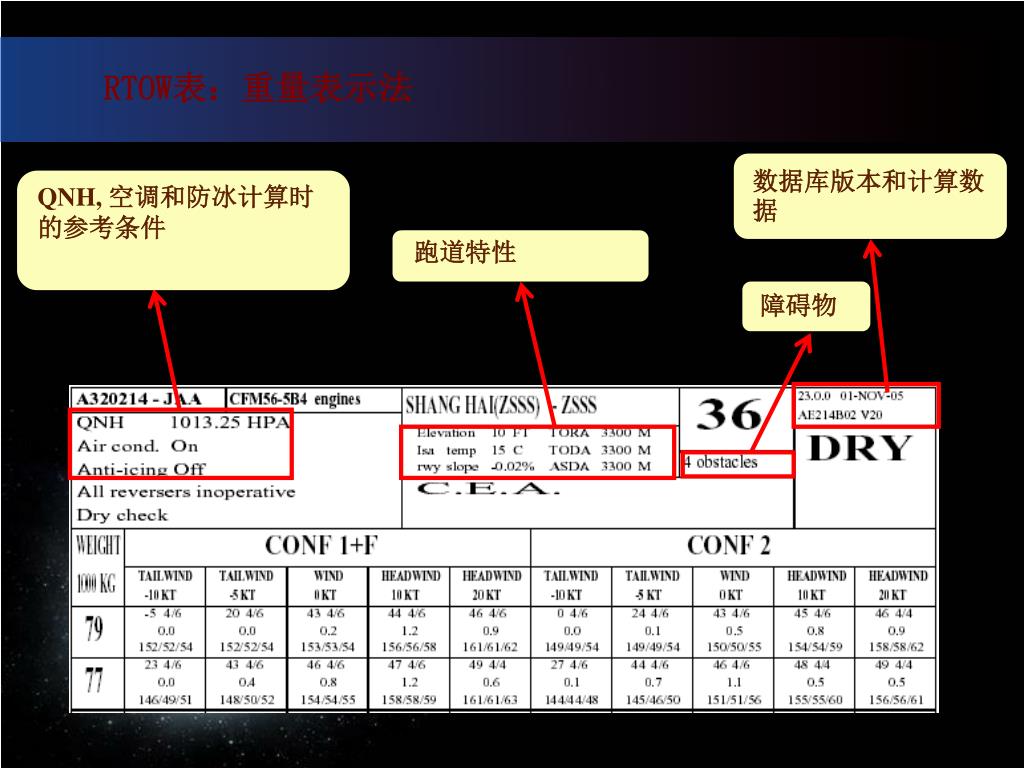
Task: Select the weight row label '79'
Action: [94, 629]
